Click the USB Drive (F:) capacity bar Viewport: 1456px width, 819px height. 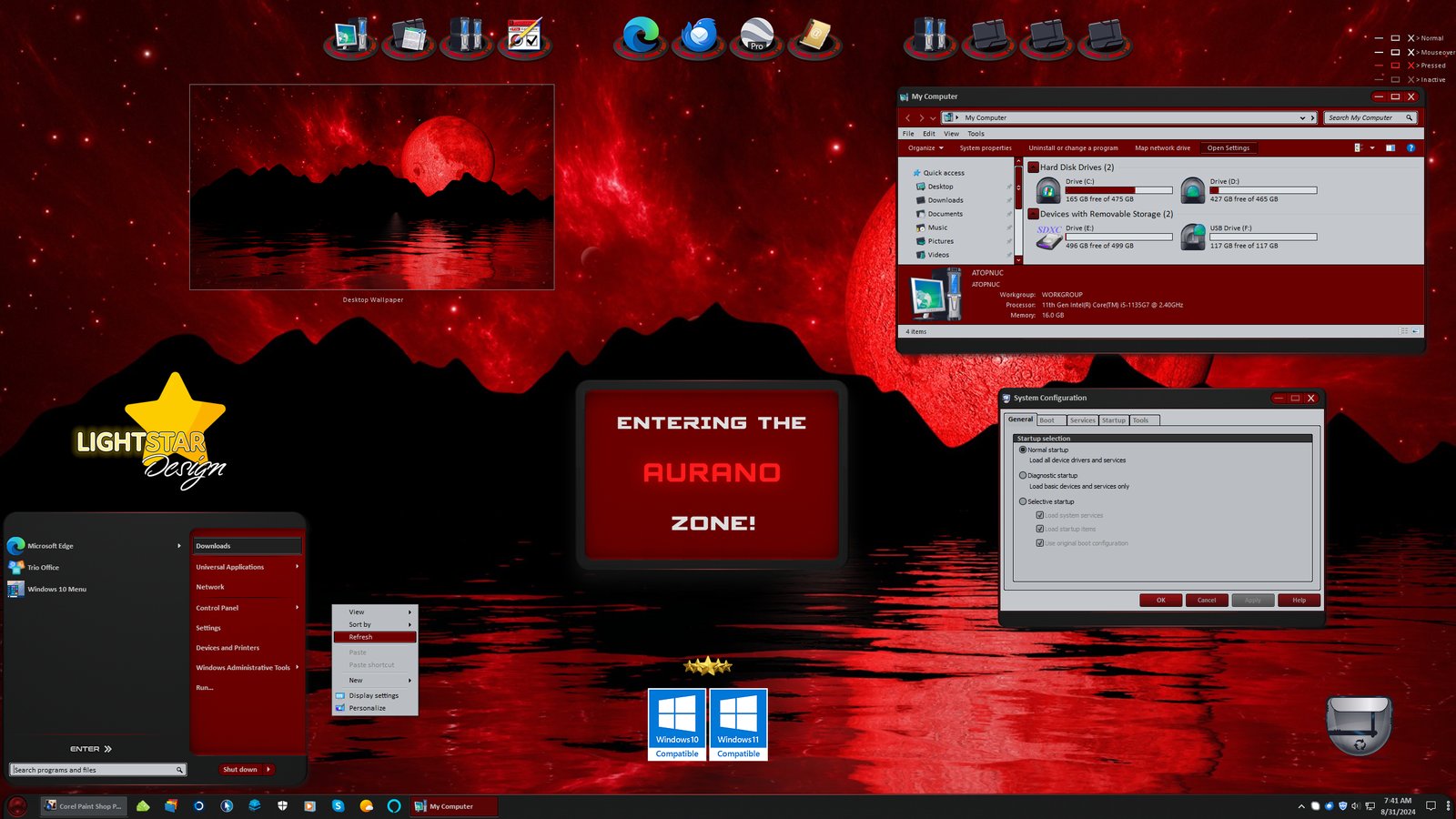pyautogui.click(x=1263, y=237)
